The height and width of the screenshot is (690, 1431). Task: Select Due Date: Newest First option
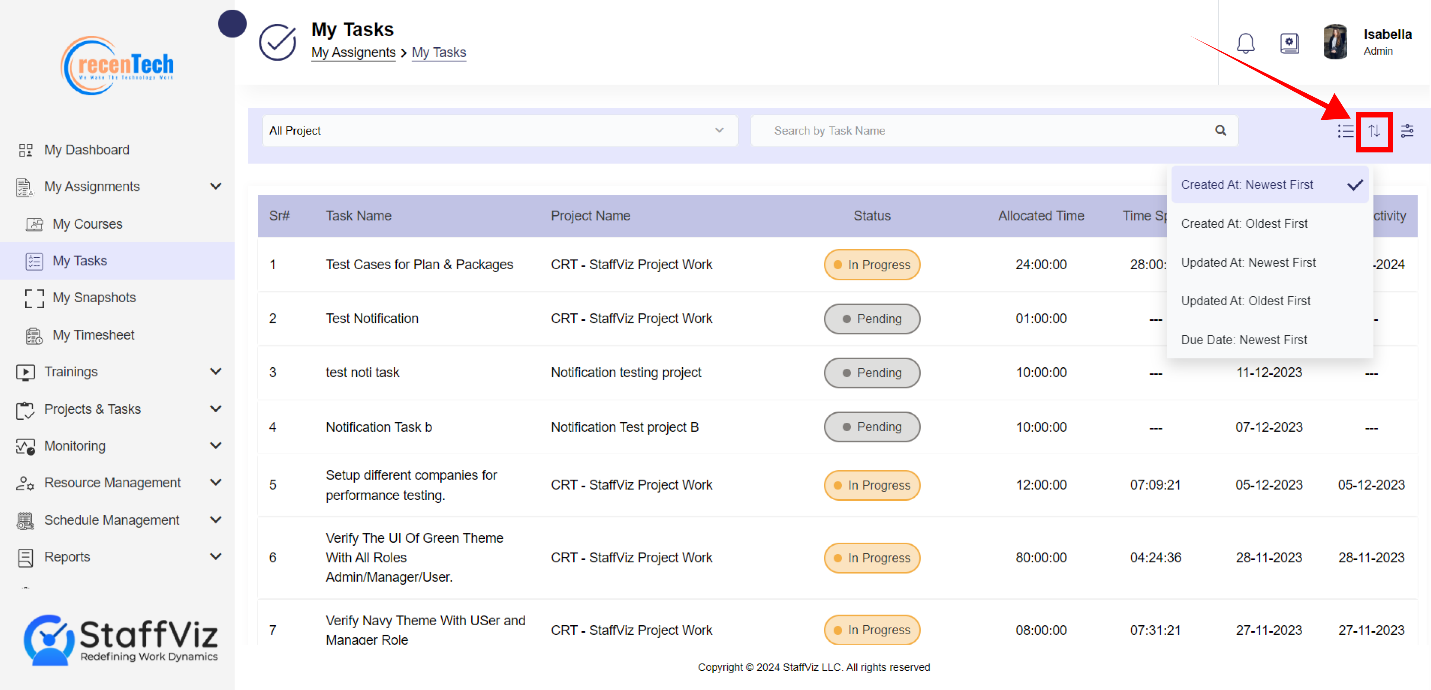(x=1269, y=340)
